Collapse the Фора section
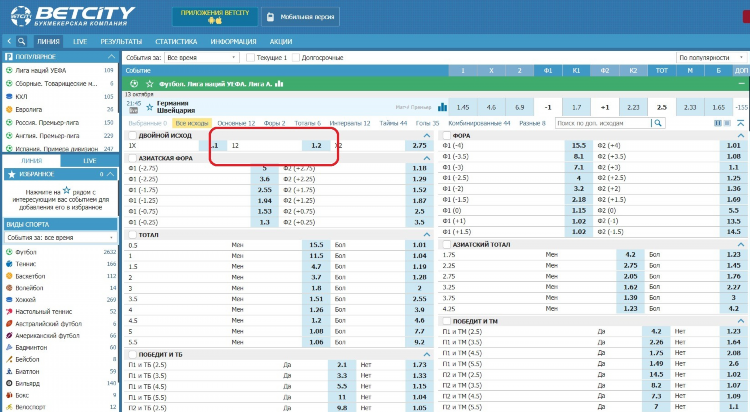This screenshot has width=750, height=412. [x=740, y=135]
